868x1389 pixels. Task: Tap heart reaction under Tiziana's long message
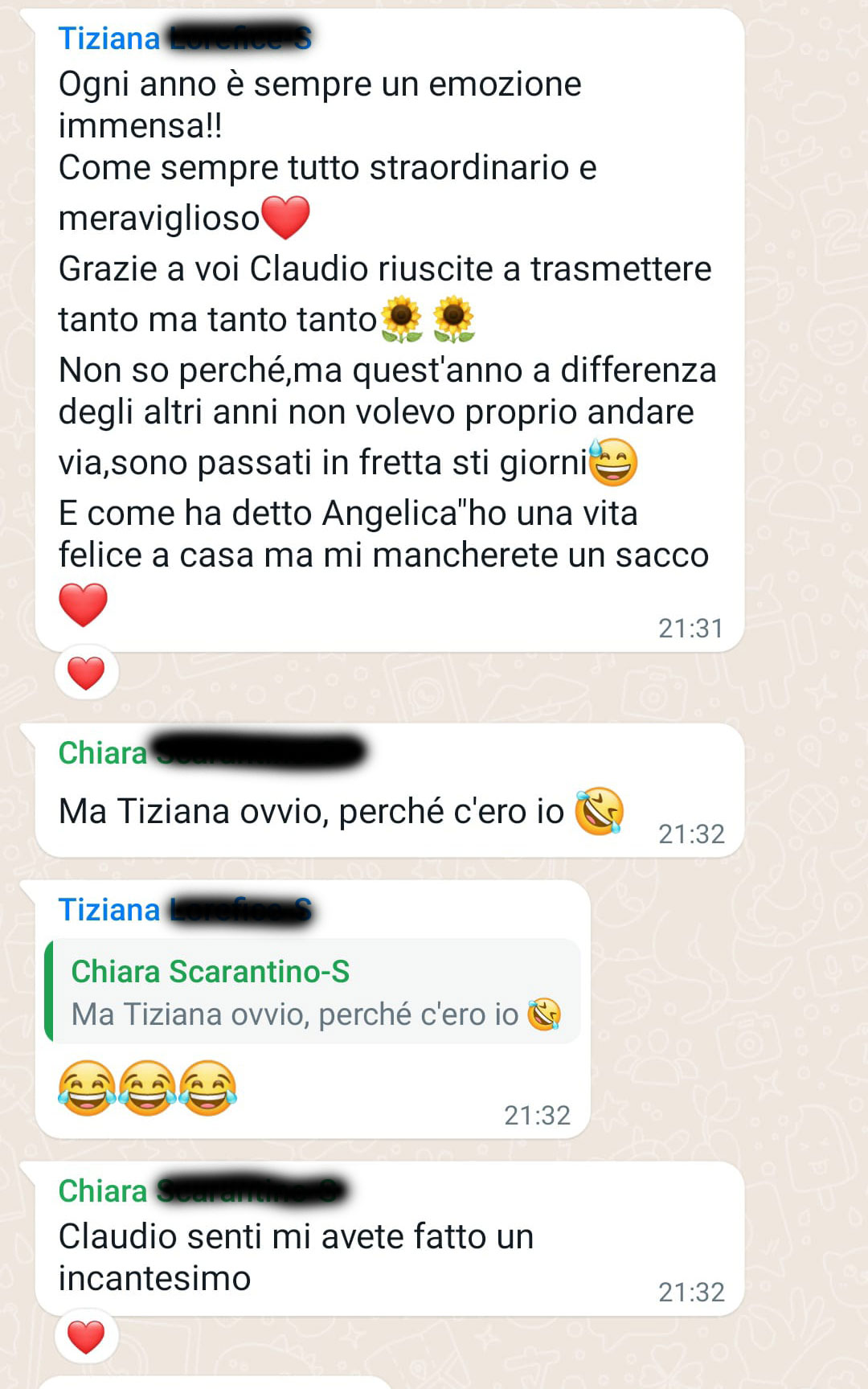(86, 673)
